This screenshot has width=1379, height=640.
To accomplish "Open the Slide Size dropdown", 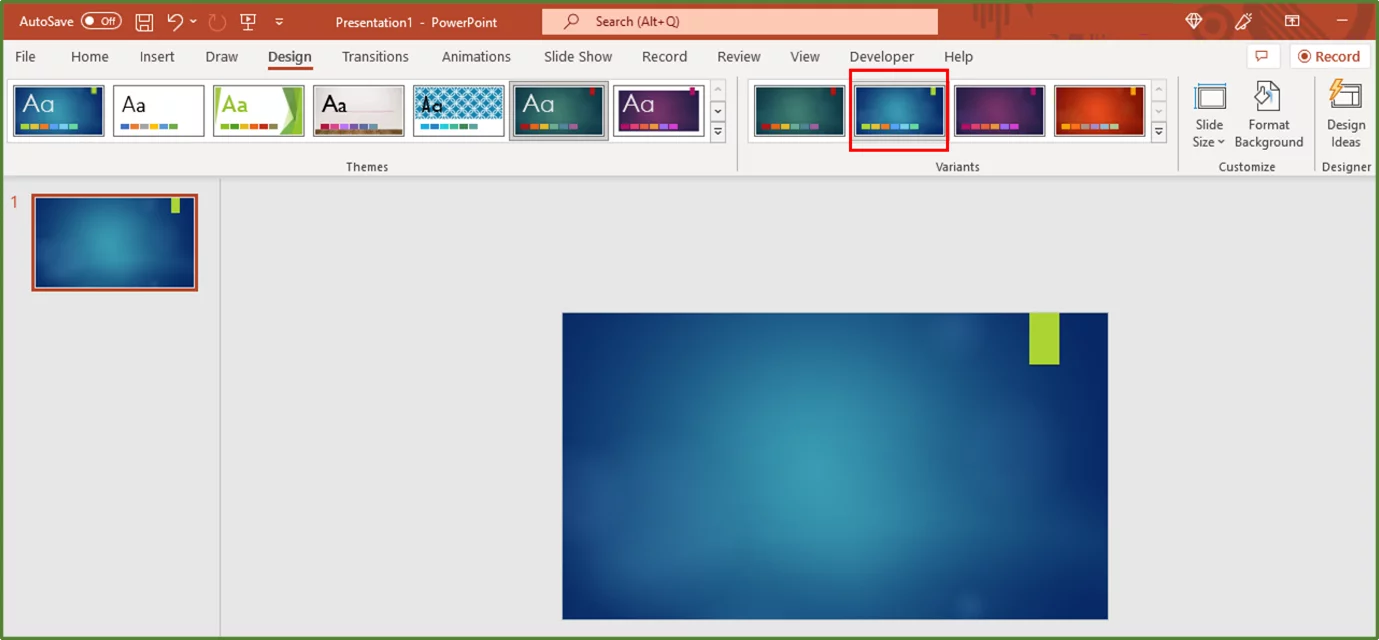I will click(x=1208, y=115).
